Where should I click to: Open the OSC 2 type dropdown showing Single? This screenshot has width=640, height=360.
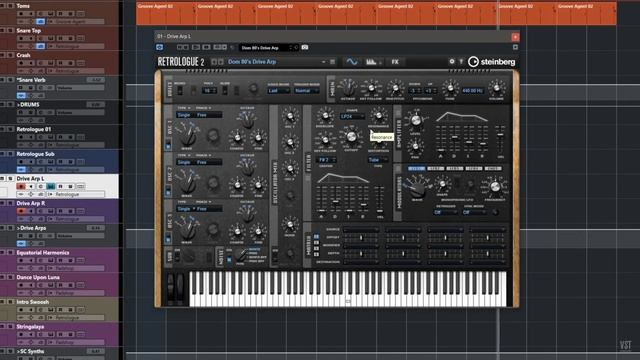click(x=185, y=162)
